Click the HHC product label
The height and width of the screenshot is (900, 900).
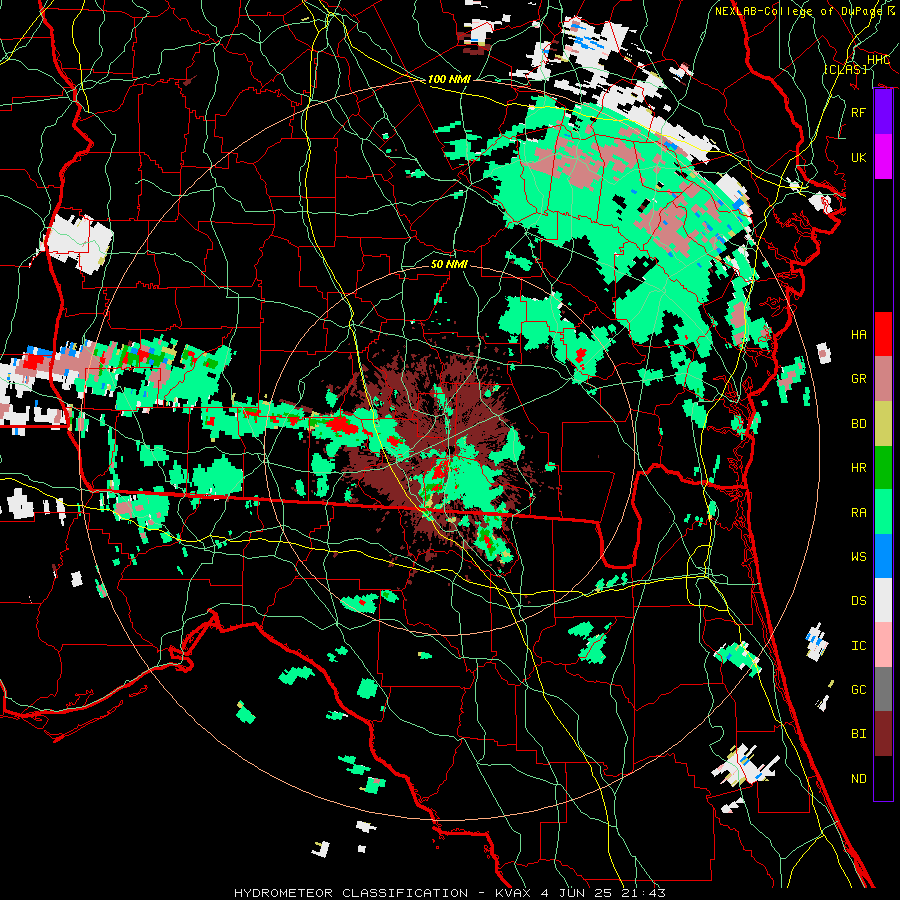878,60
